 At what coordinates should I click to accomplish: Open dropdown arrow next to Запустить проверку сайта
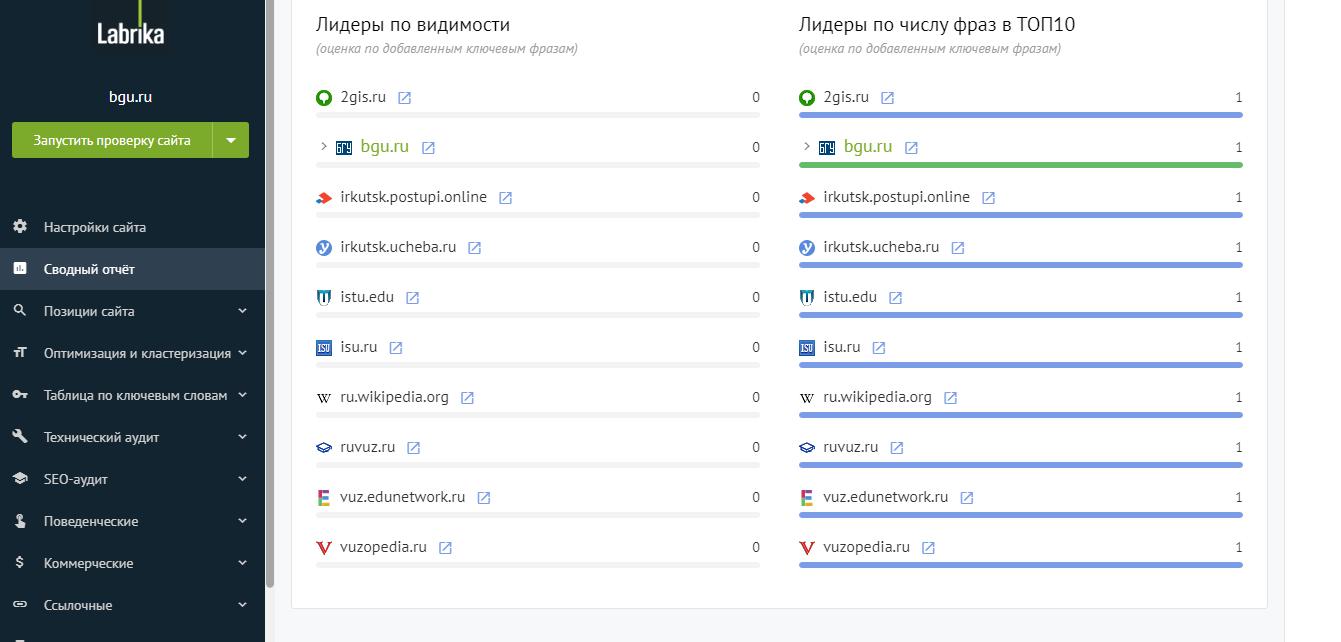pos(231,140)
